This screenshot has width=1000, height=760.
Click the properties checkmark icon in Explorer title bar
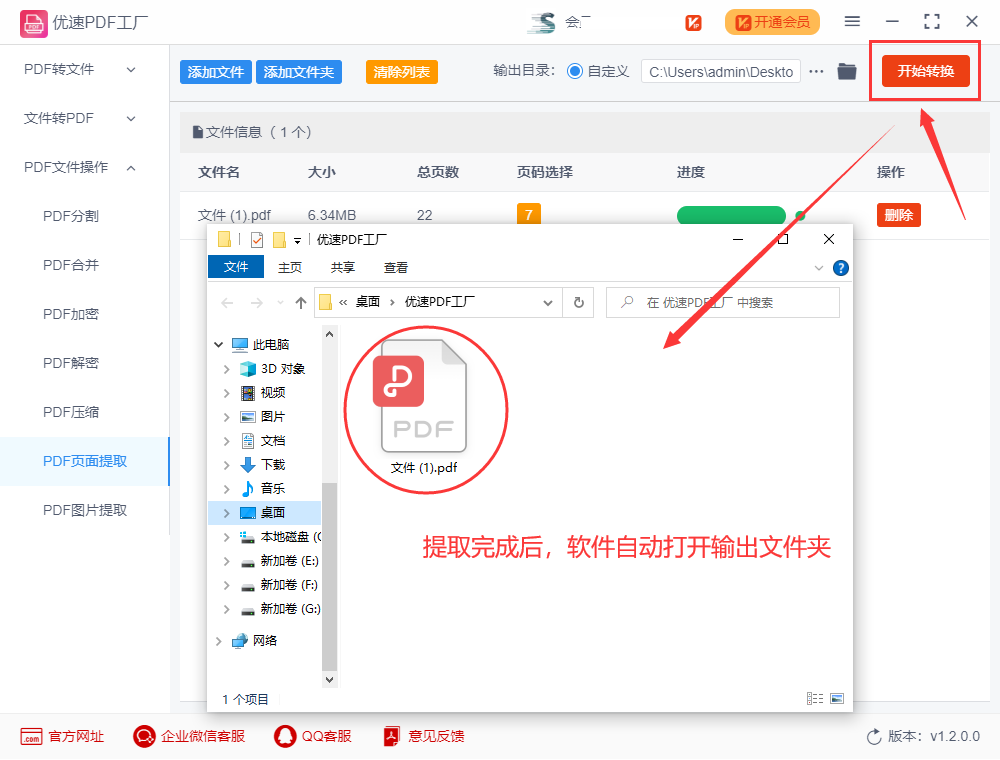point(257,240)
